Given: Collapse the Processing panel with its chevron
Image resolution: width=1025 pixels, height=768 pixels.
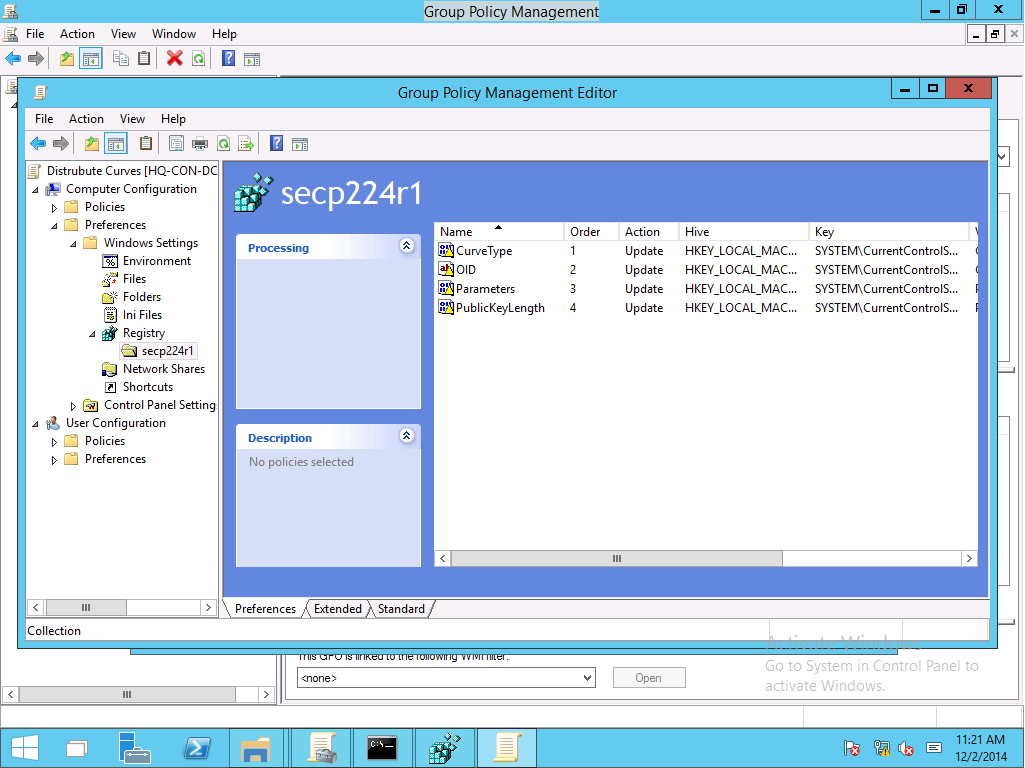Looking at the screenshot, I should click(x=406, y=247).
